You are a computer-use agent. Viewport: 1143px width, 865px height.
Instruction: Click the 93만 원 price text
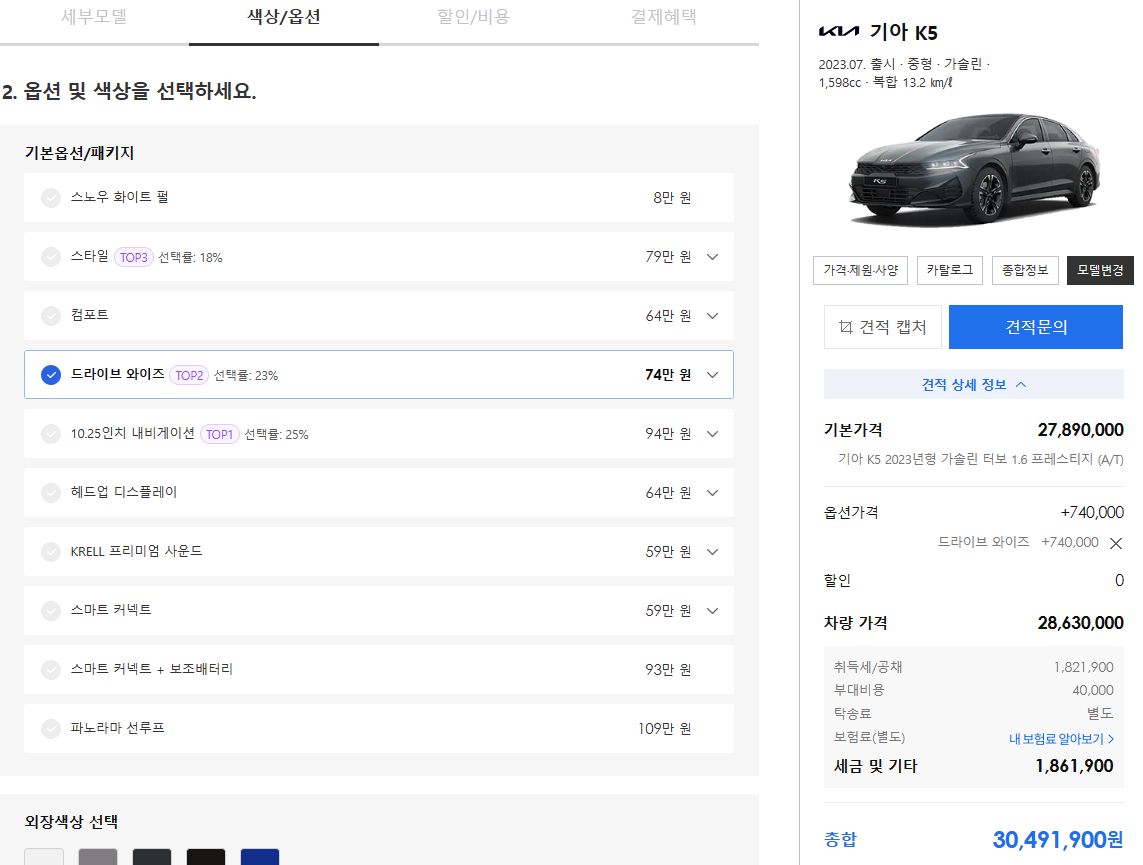point(668,670)
